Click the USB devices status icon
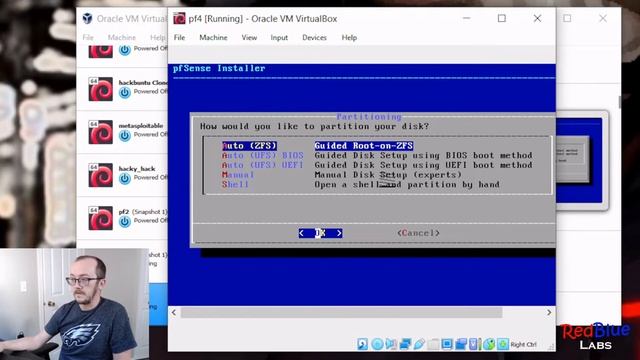The height and width of the screenshot is (360, 640). point(419,344)
